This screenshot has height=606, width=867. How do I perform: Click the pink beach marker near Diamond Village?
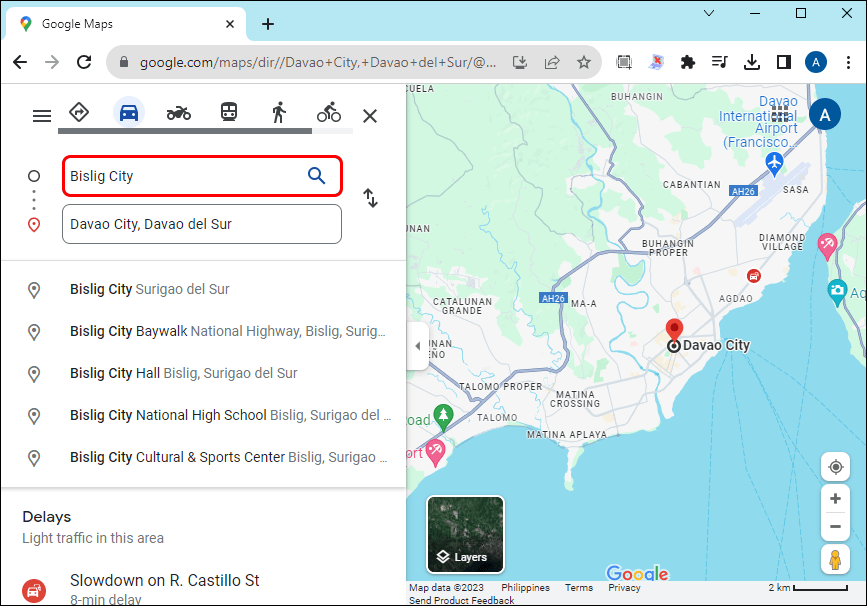pyautogui.click(x=827, y=246)
